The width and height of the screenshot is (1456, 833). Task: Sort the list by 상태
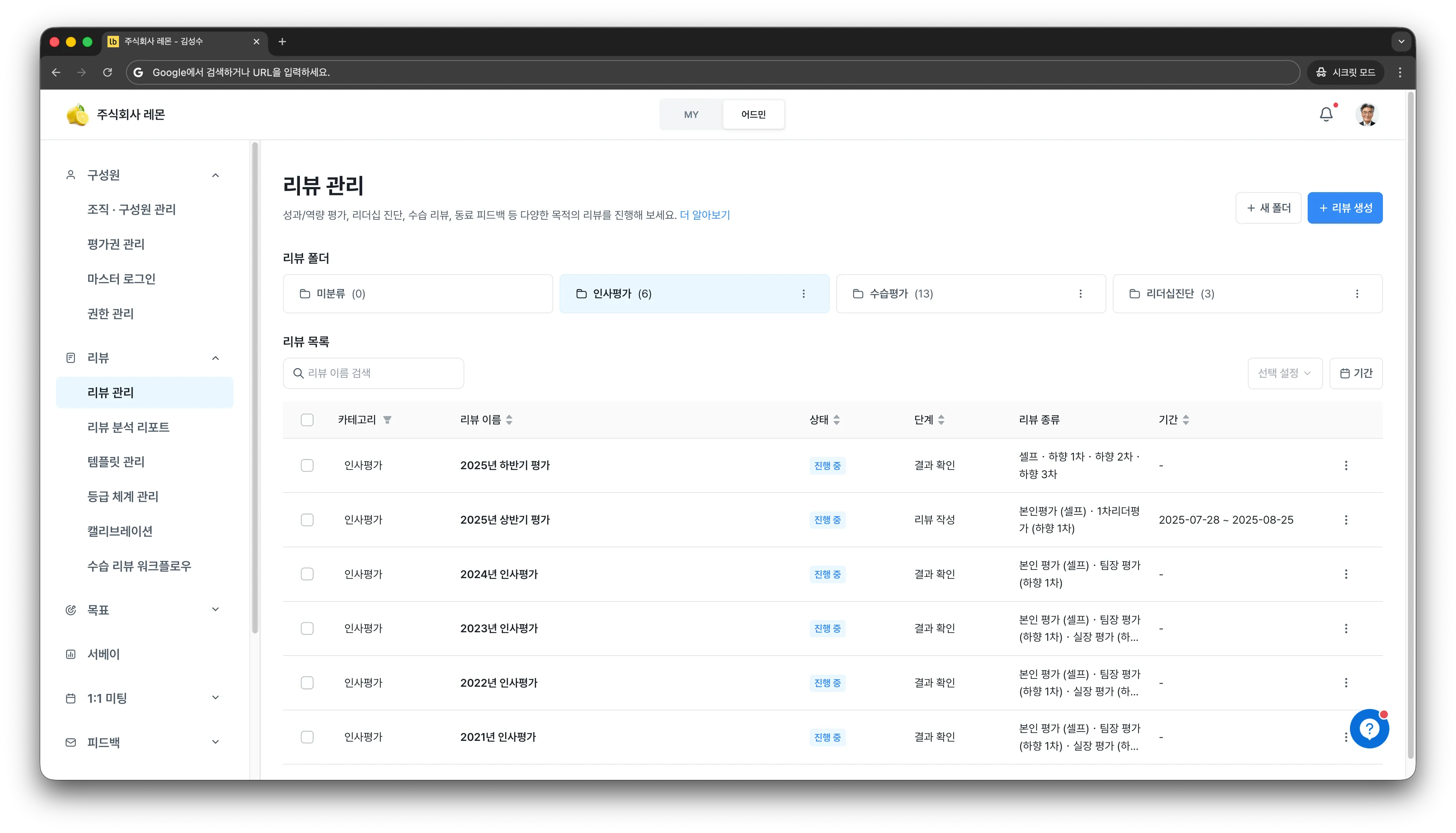(x=837, y=420)
